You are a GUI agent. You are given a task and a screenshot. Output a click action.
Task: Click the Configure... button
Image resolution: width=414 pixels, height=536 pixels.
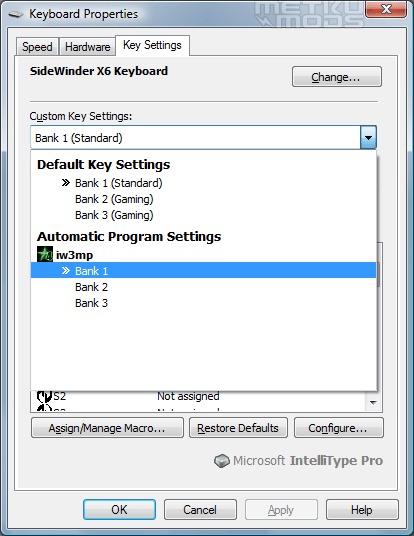[x=338, y=428]
